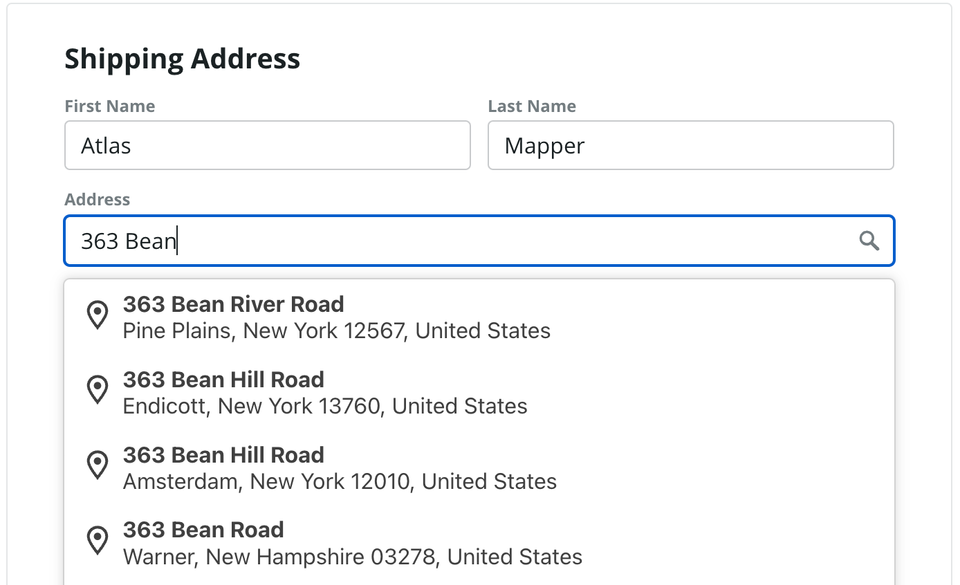Click the pin icon beside 363 Bean Road
This screenshot has width=960, height=585.
97,541
